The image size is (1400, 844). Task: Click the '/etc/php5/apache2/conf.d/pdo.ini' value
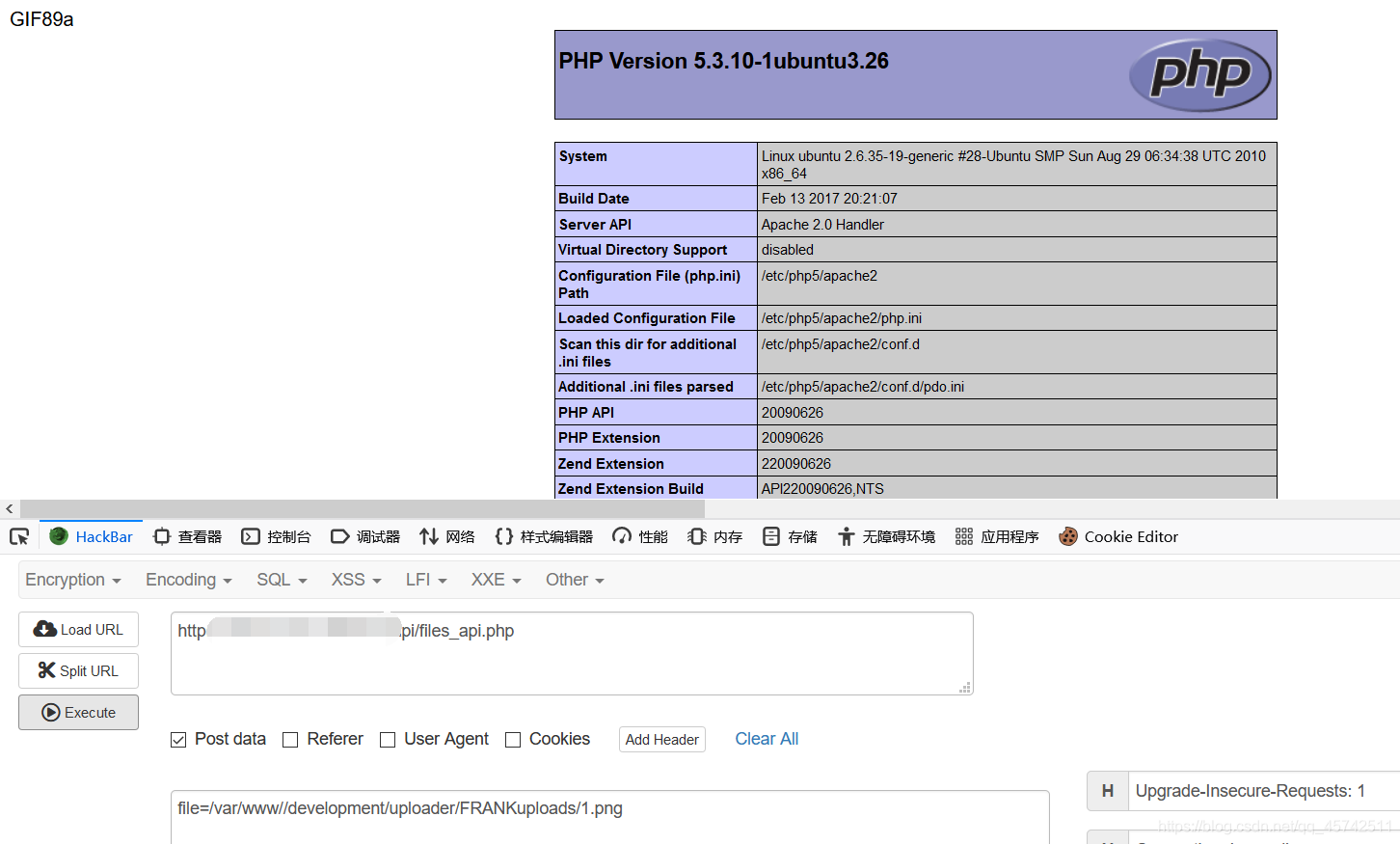(x=863, y=387)
